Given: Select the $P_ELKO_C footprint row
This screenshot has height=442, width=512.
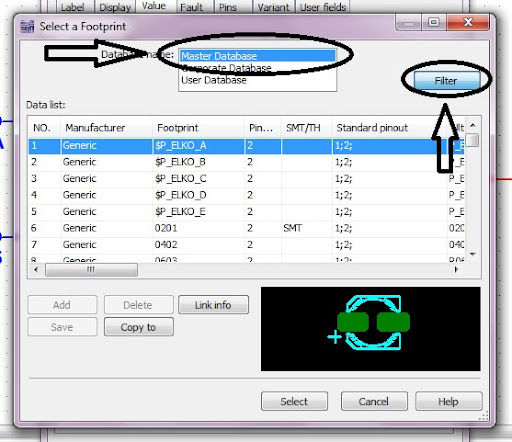Looking at the screenshot, I should [246, 179].
